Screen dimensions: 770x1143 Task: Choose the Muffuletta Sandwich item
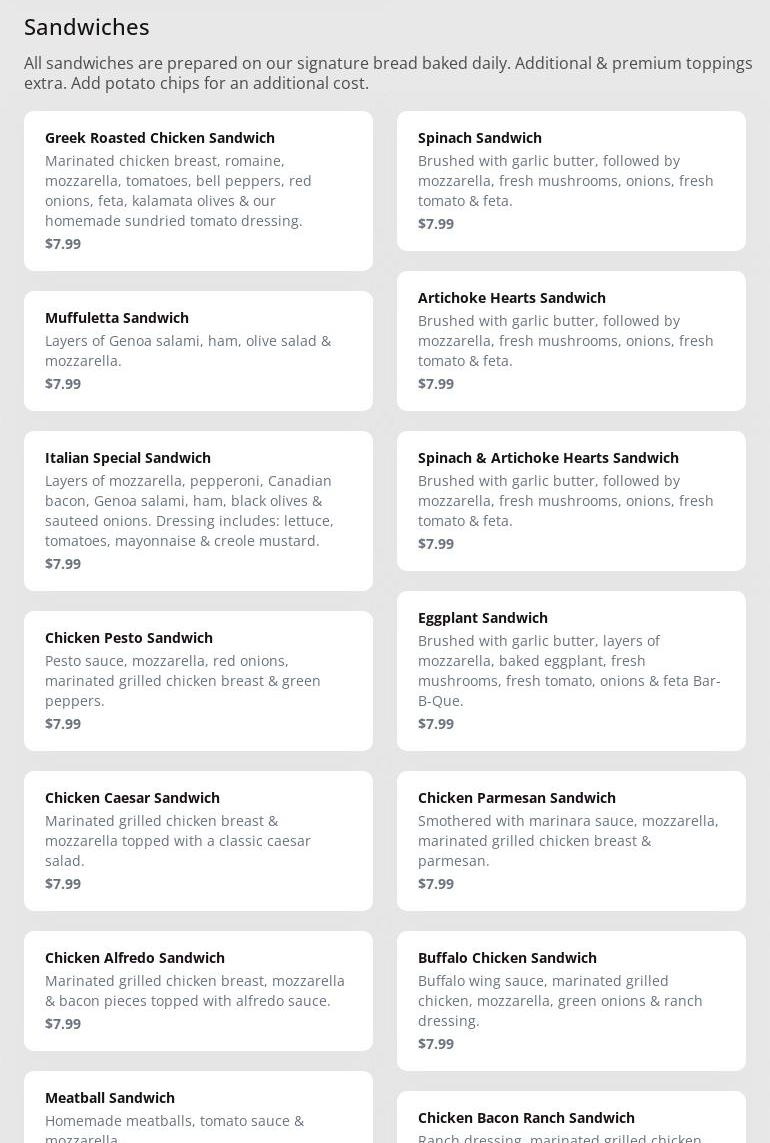pyautogui.click(x=198, y=351)
